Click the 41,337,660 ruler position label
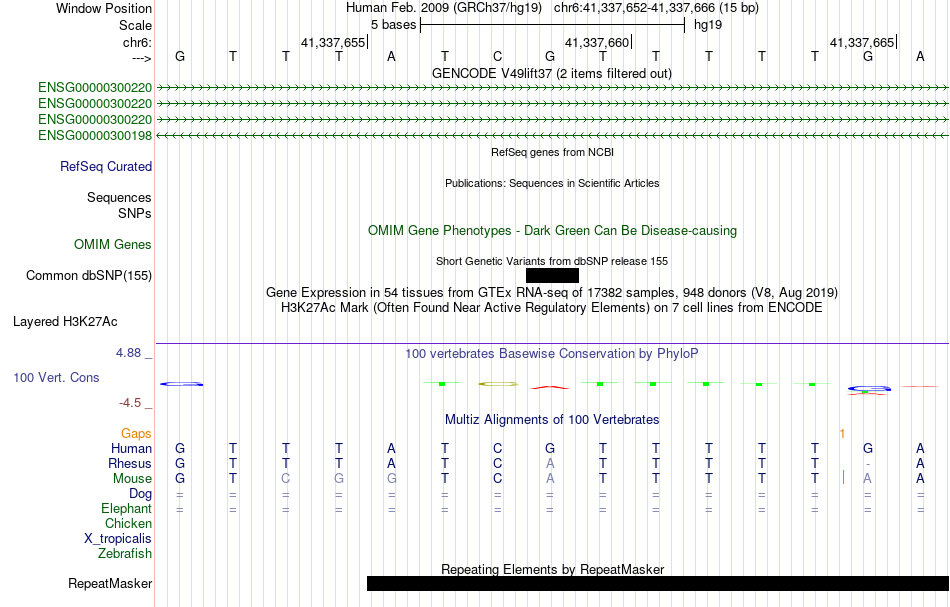Image resolution: width=950 pixels, height=607 pixels. click(x=597, y=42)
